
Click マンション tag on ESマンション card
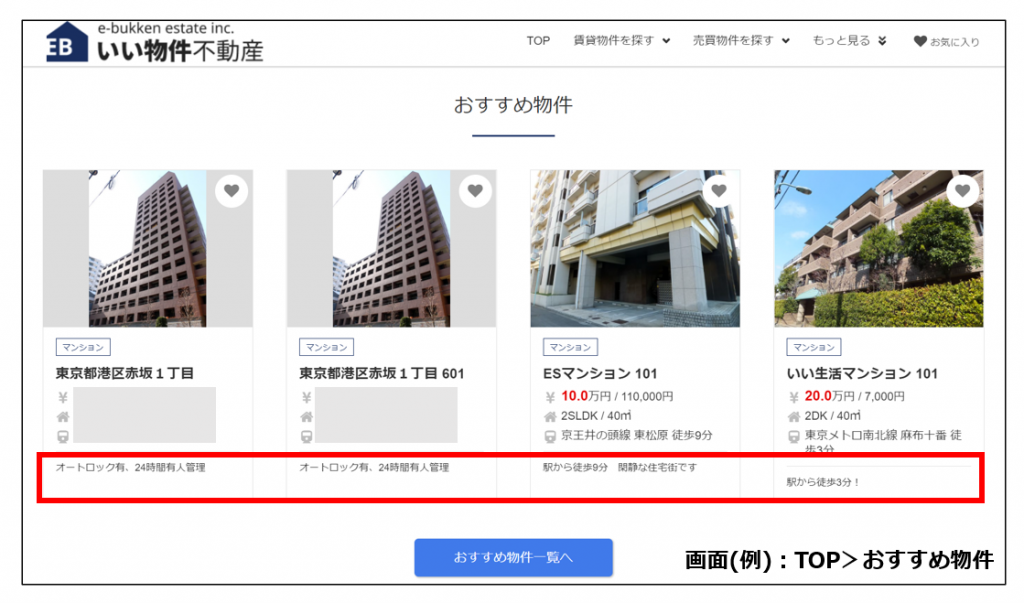pyautogui.click(x=570, y=347)
